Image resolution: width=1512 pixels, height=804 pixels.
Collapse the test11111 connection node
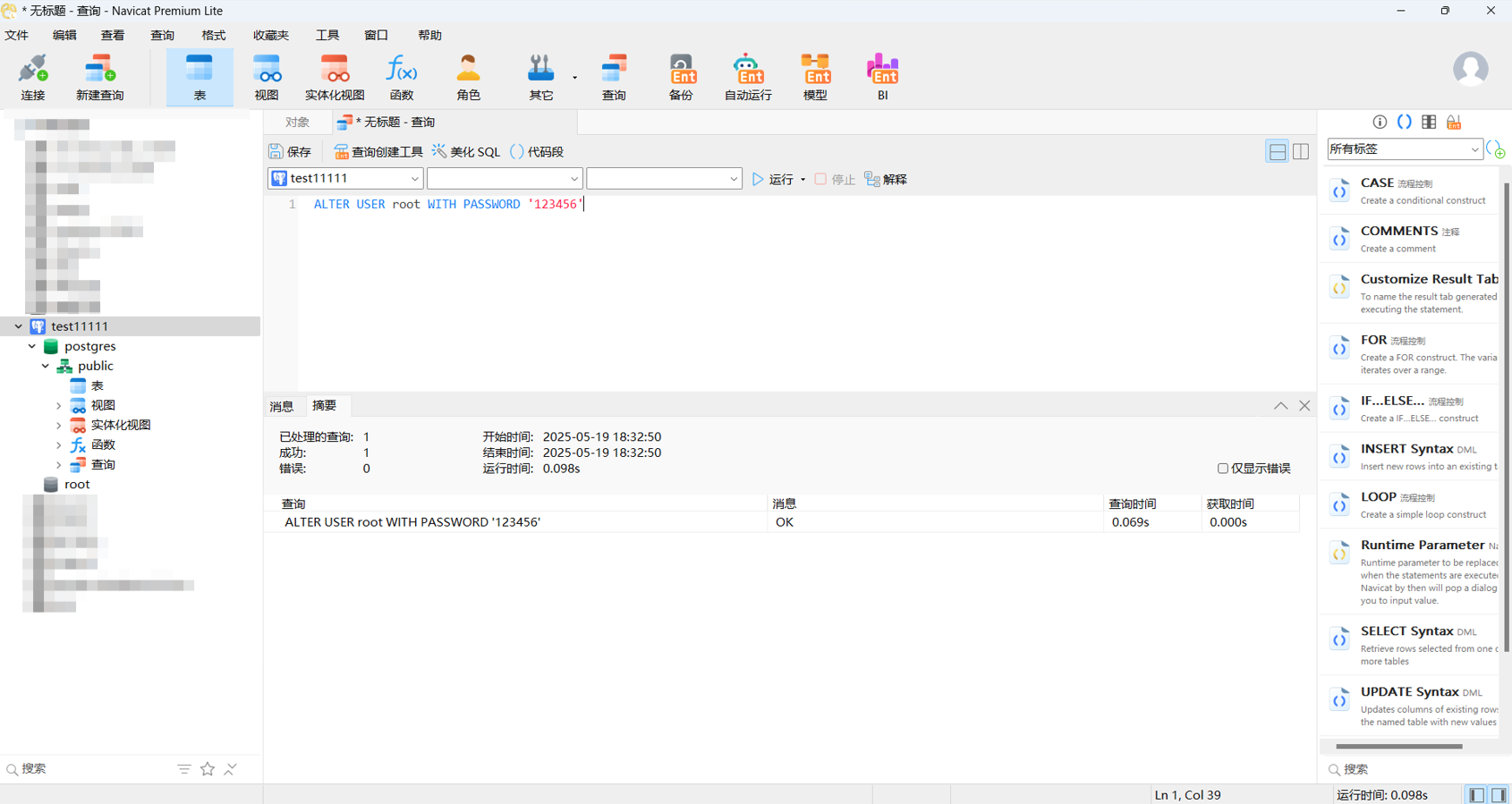point(19,326)
